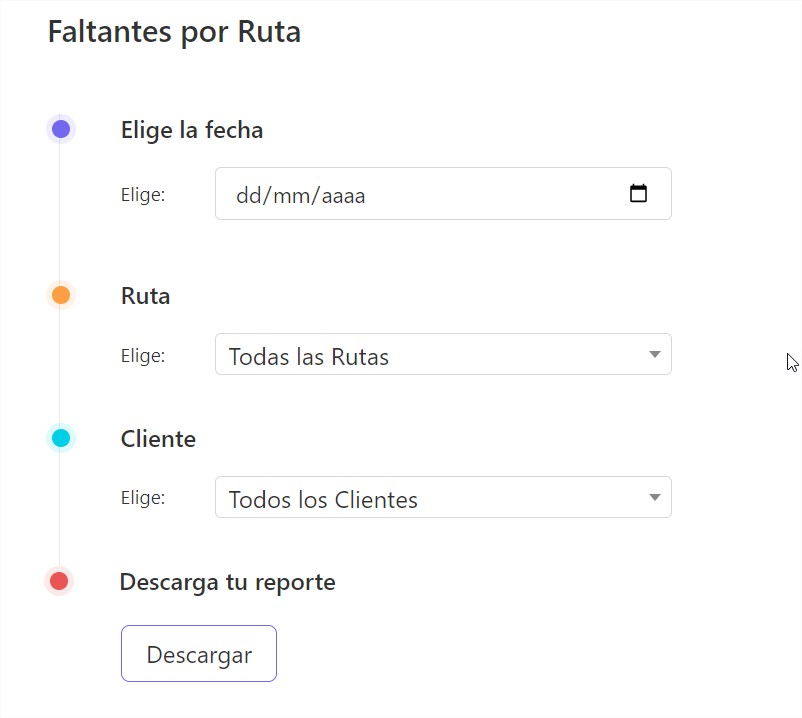The width and height of the screenshot is (802, 718).
Task: Click the Elige label beside the date field
Action: 141,195
